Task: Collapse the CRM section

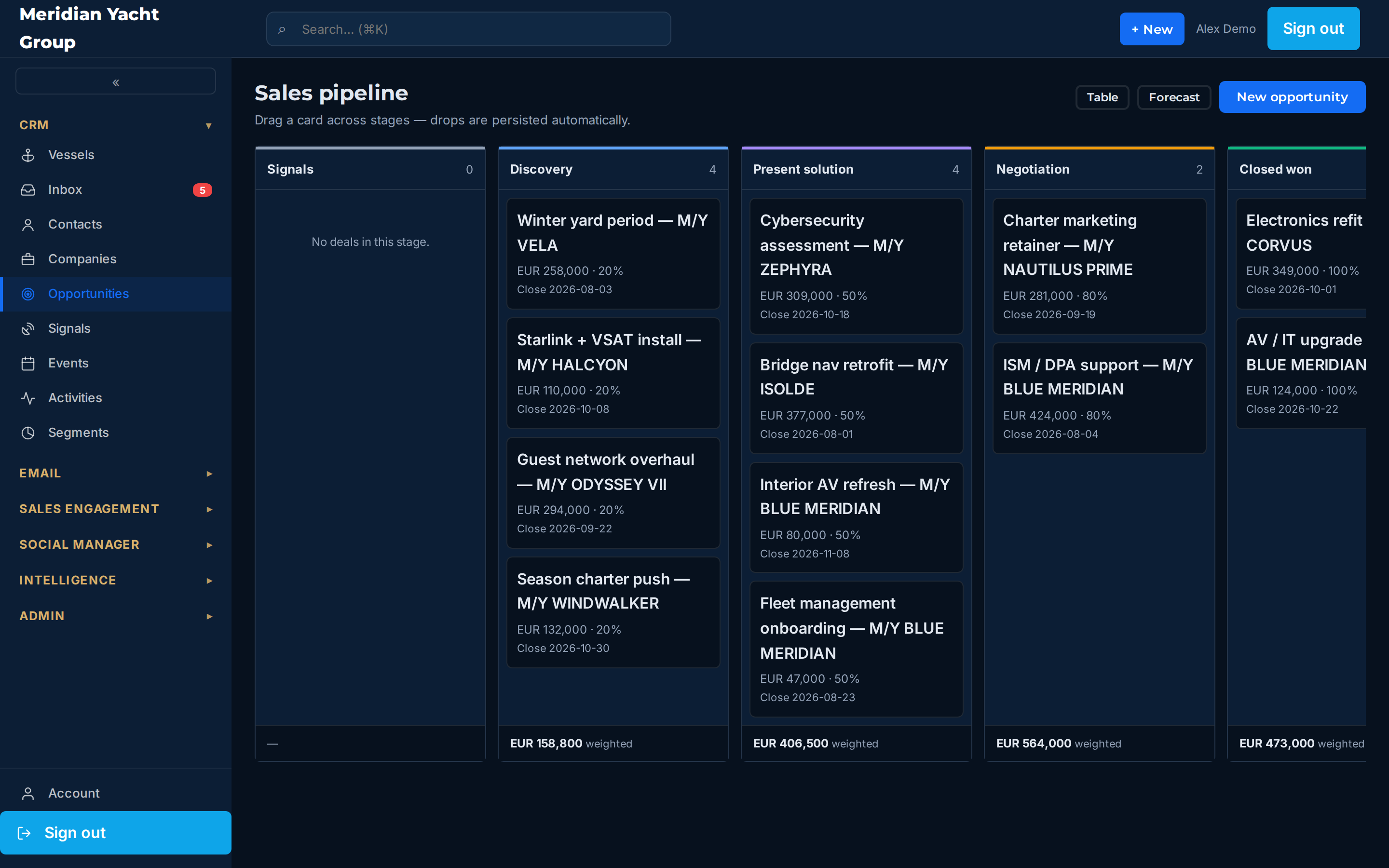Action: 116,125
